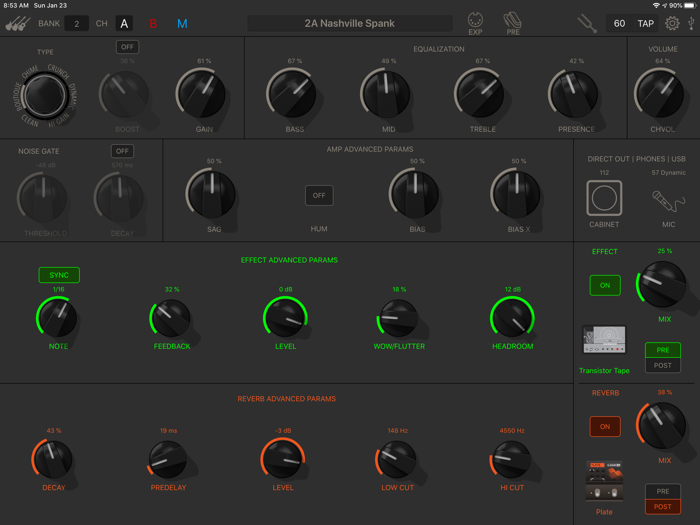Viewport: 700px width, 525px height.
Task: Open the settings gear icon
Action: click(672, 23)
